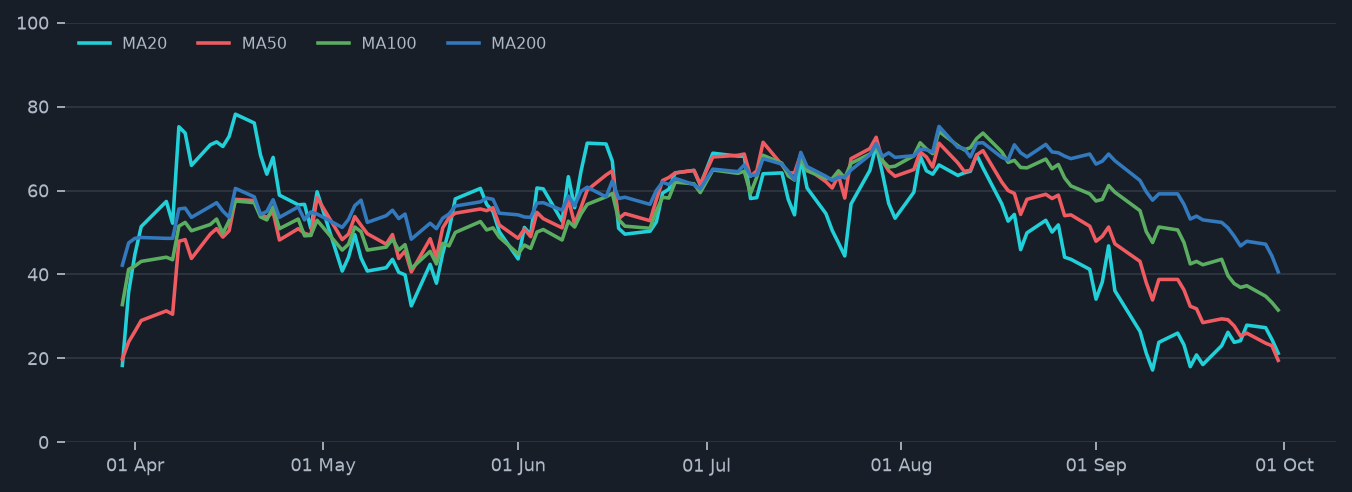Click the red MA50 legend line swatch
The height and width of the screenshot is (492, 1352).
(x=214, y=43)
